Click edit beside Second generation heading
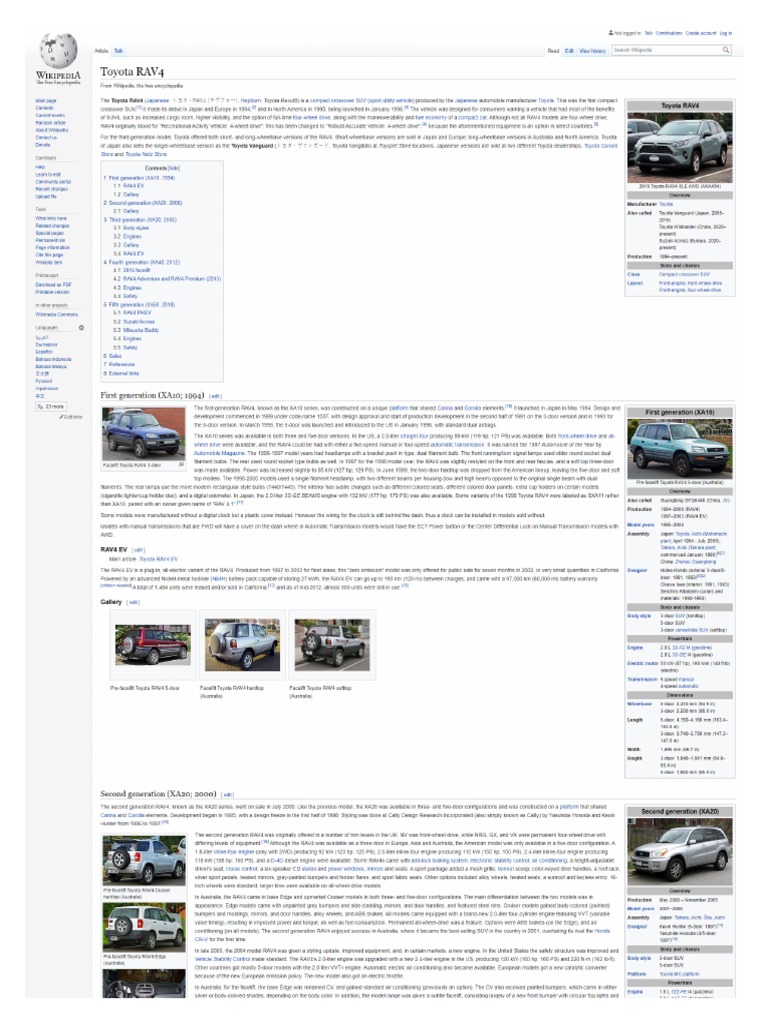 click(x=227, y=795)
